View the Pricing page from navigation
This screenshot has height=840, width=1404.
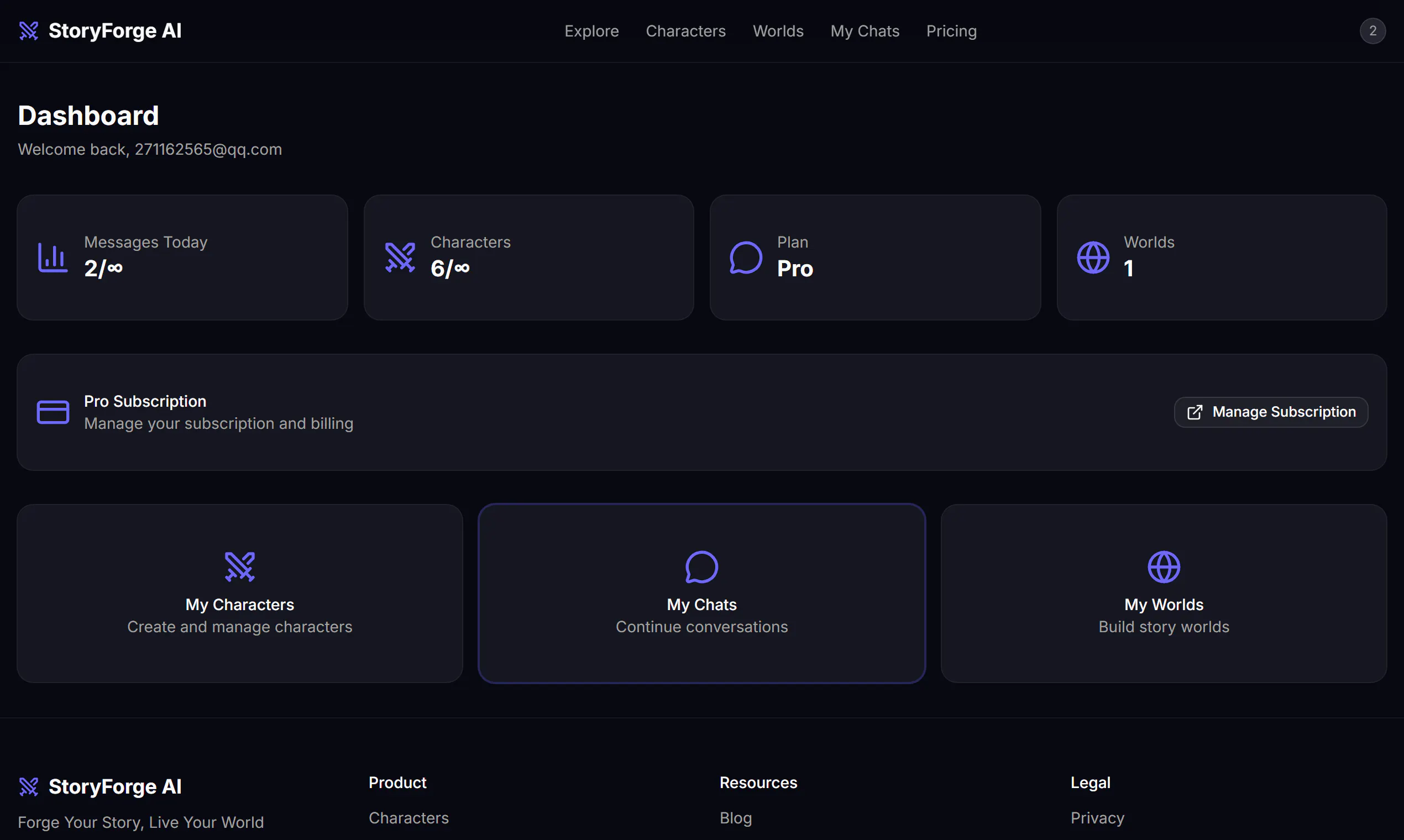click(951, 30)
